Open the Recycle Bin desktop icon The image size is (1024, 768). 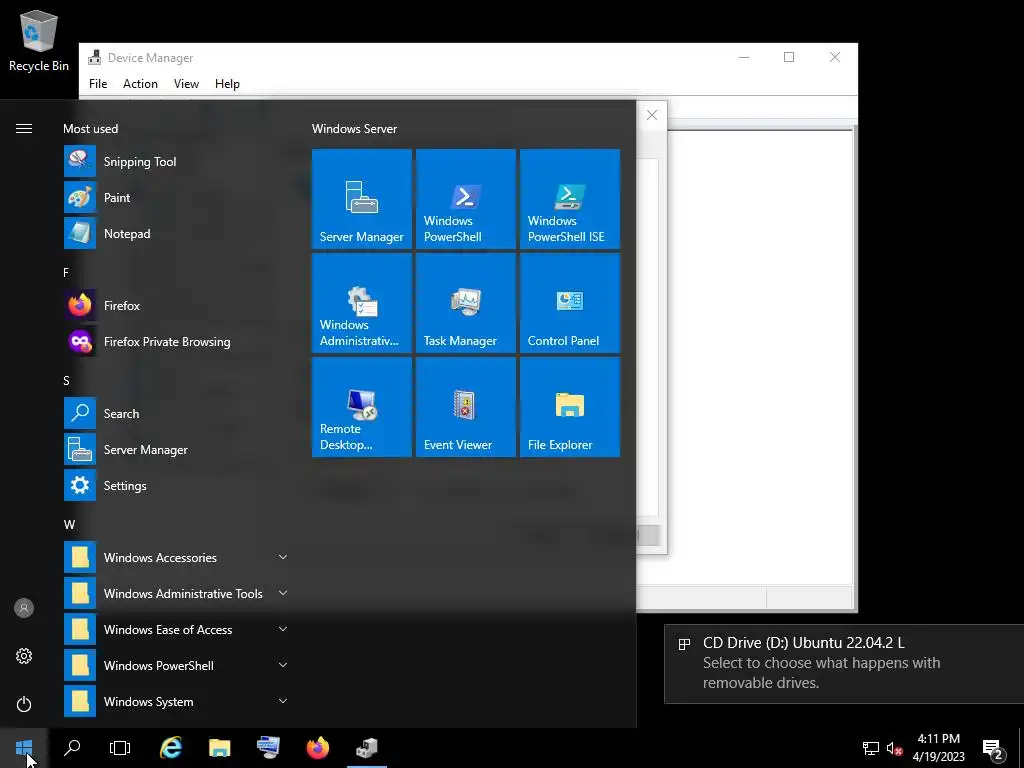pyautogui.click(x=39, y=40)
